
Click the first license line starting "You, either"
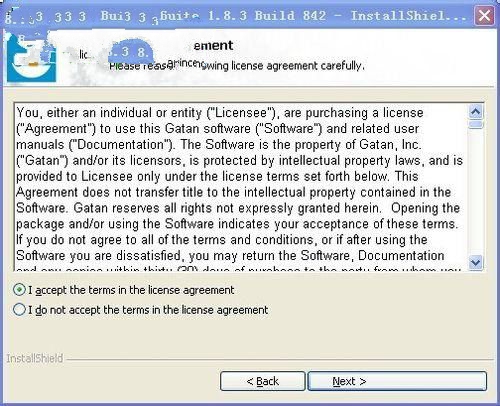pyautogui.click(x=220, y=113)
